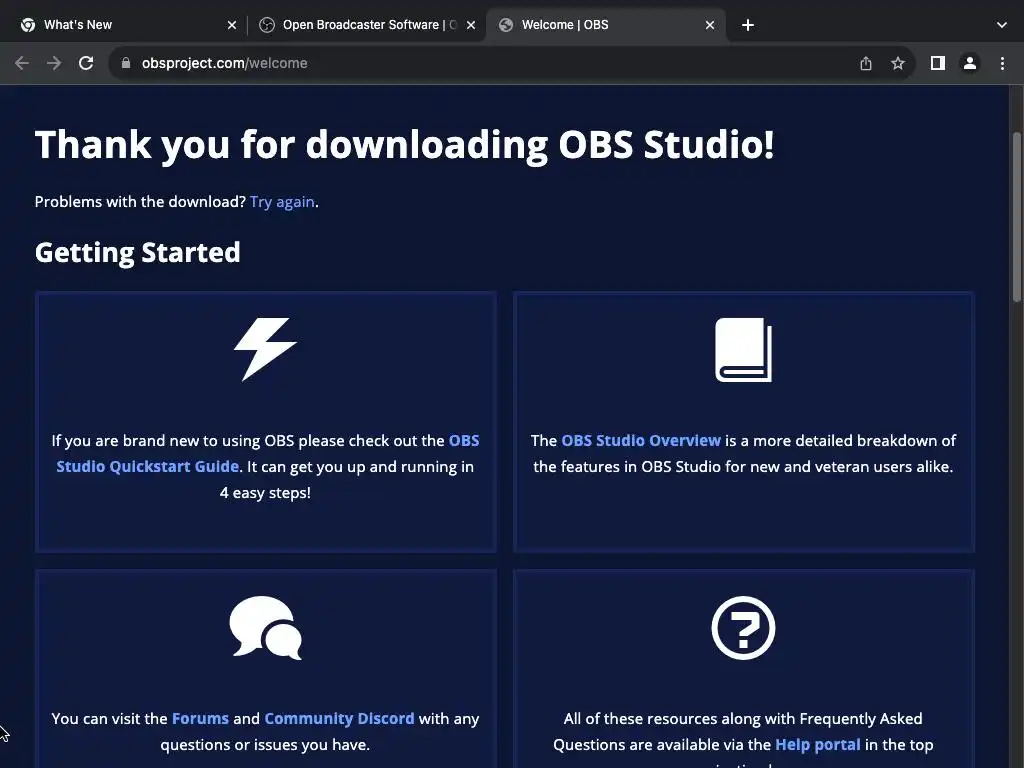This screenshot has height=768, width=1024.
Task: Click the lightning bolt quickstart icon
Action: (265, 349)
